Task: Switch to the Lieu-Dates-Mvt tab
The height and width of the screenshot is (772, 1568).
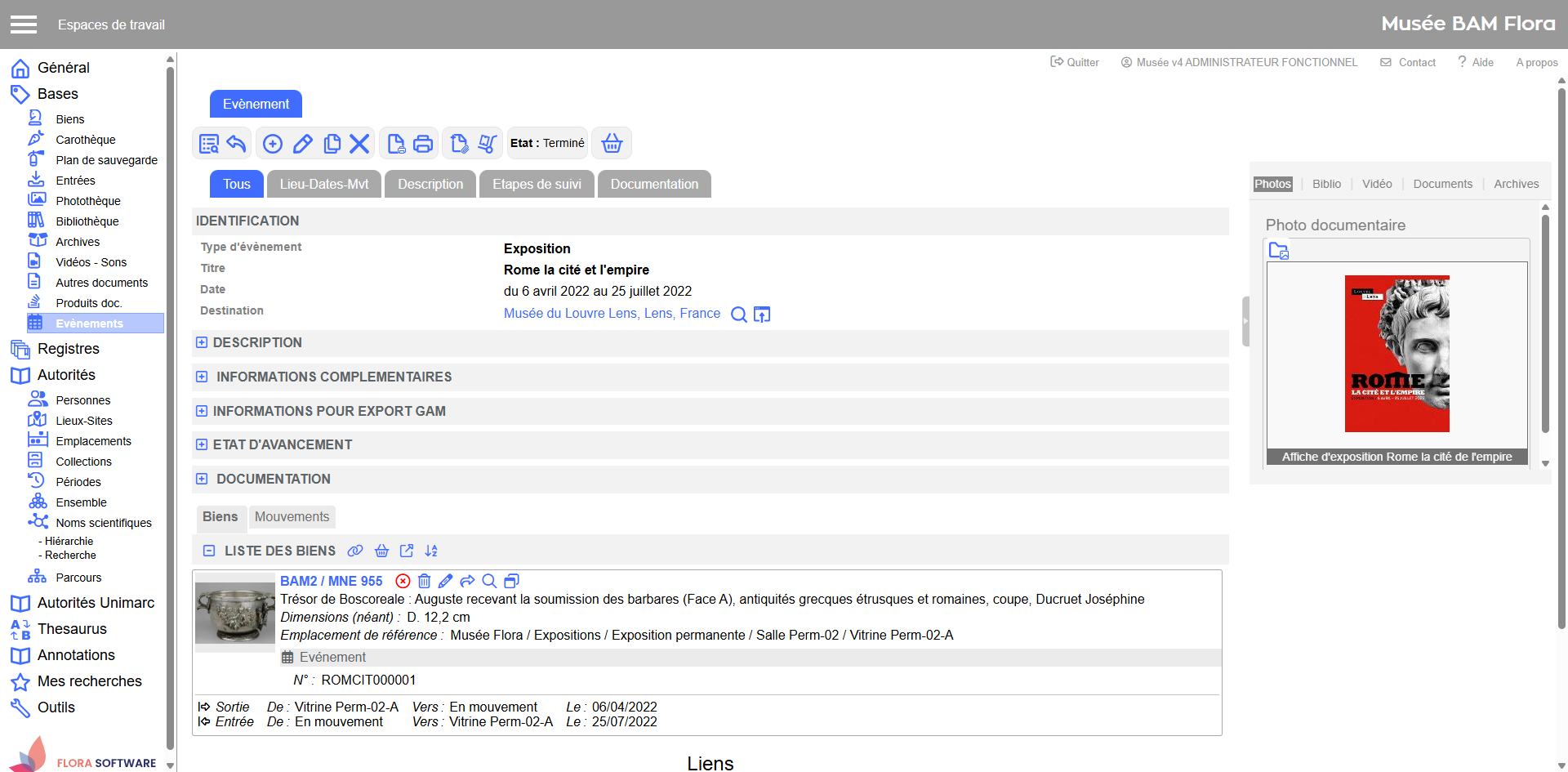Action: (x=323, y=184)
